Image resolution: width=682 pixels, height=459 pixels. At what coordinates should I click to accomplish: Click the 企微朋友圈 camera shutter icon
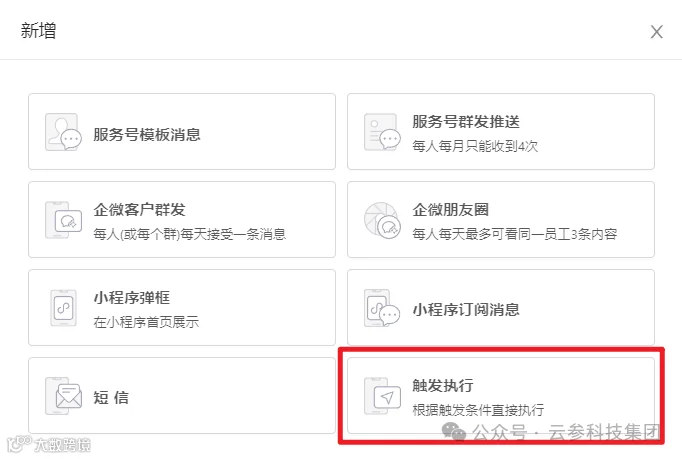382,220
